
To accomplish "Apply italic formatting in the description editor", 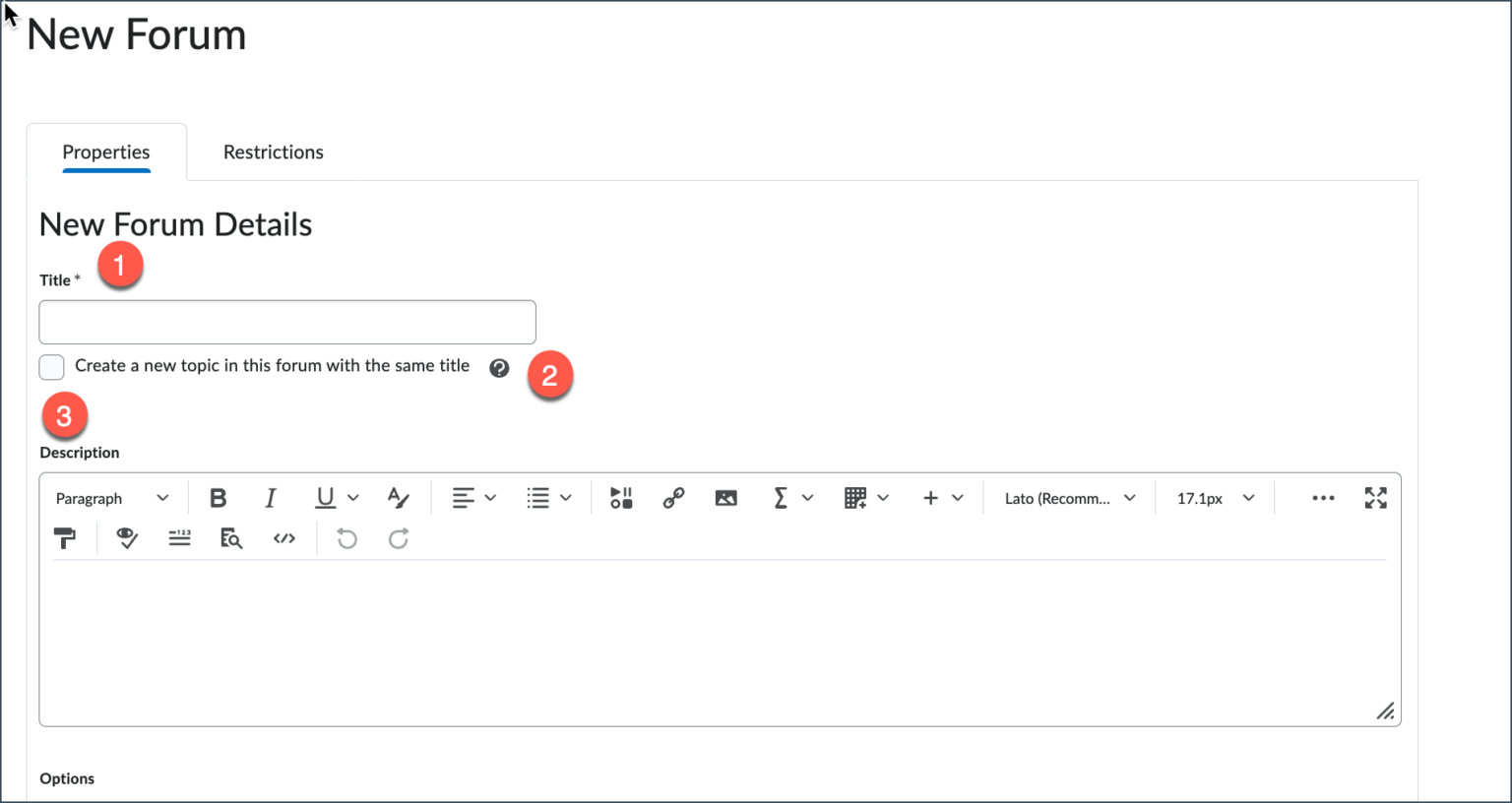I will (x=271, y=498).
